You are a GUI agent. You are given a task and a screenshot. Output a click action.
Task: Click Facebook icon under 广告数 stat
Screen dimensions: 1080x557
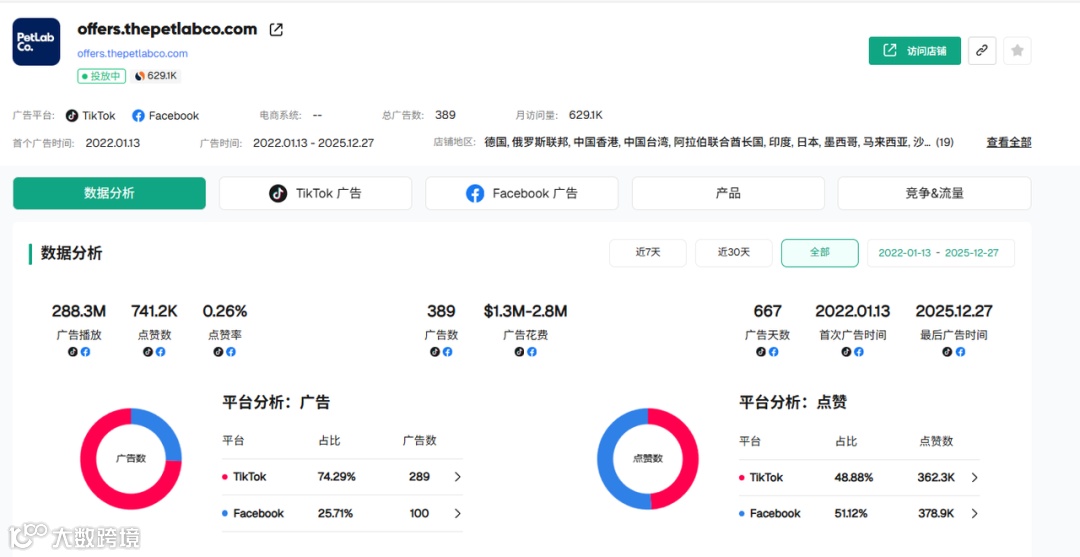click(x=447, y=352)
